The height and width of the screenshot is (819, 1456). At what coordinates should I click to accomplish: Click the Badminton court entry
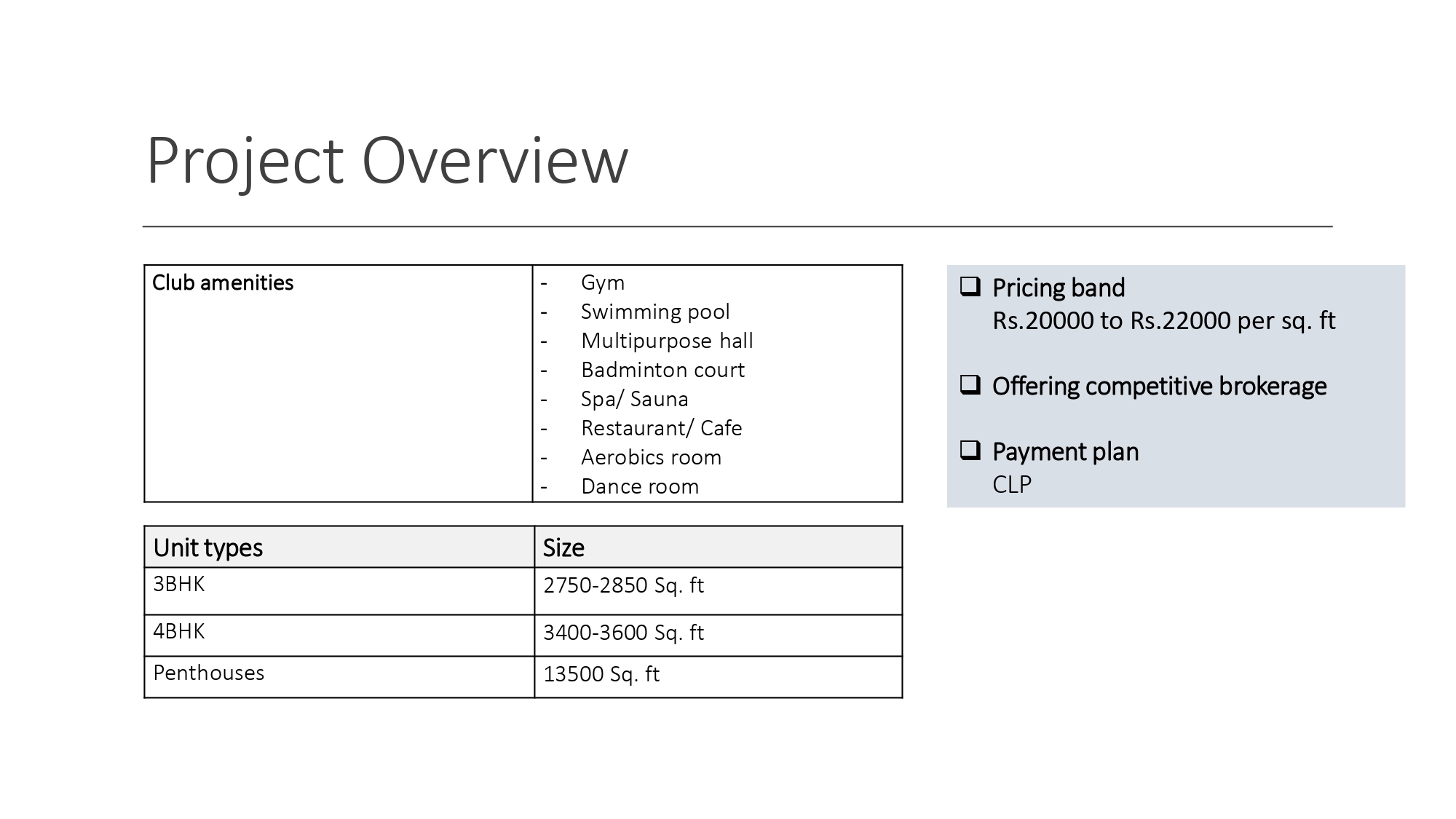(662, 370)
